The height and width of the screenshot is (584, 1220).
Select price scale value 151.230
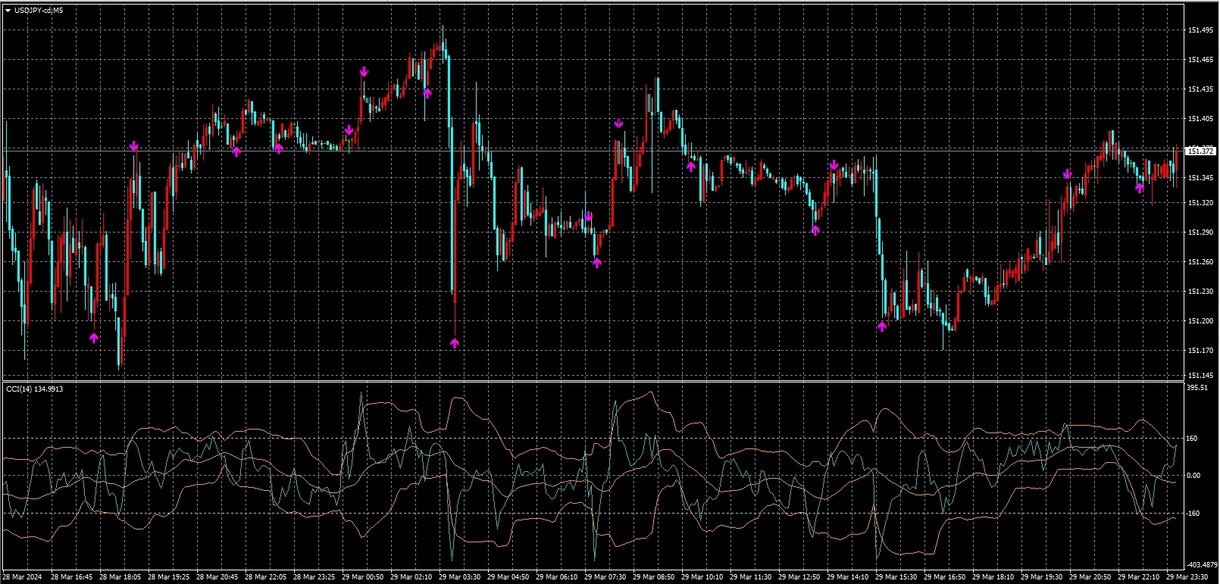1200,292
